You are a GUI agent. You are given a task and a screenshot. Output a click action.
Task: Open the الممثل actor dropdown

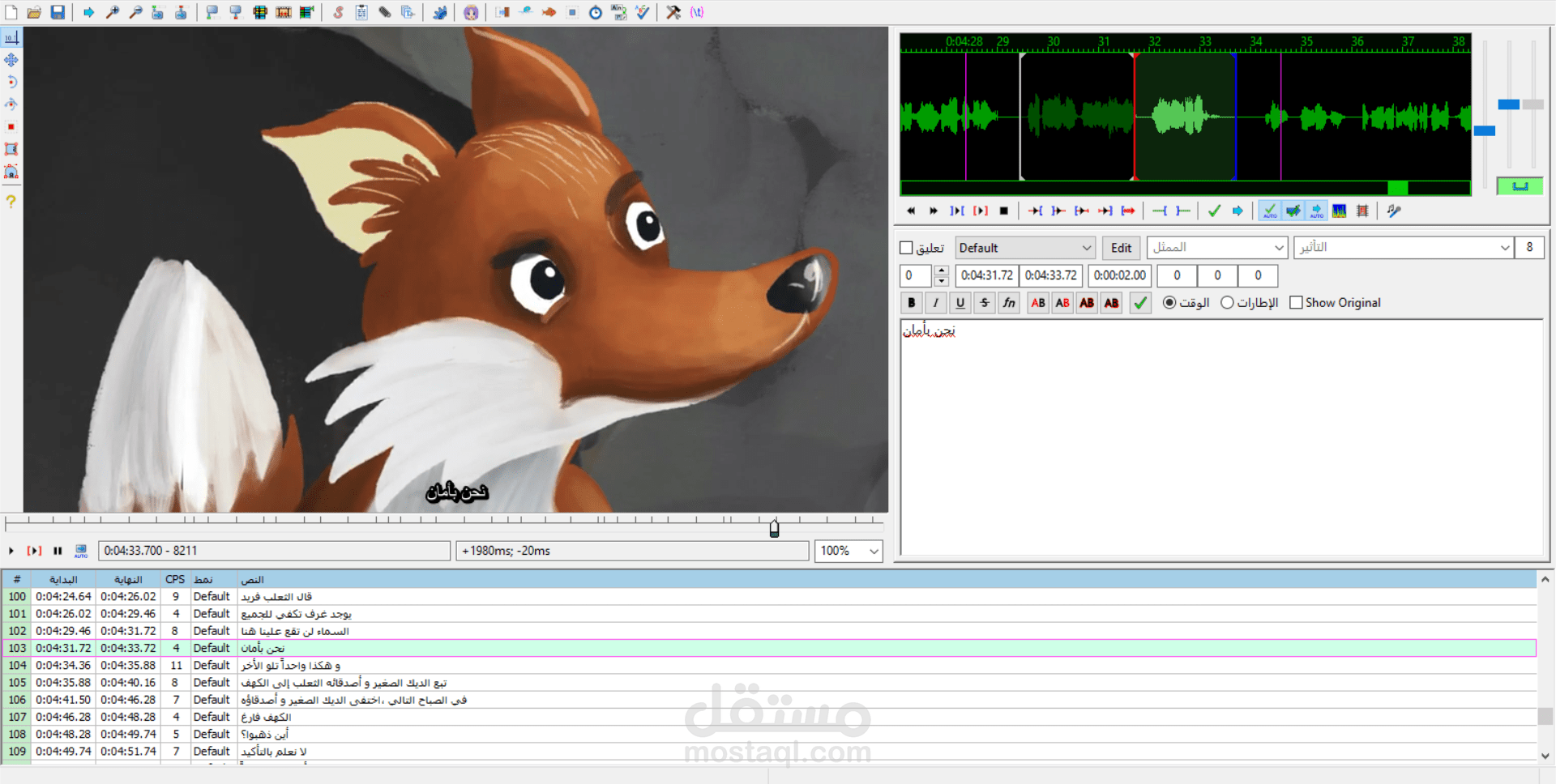(1217, 248)
